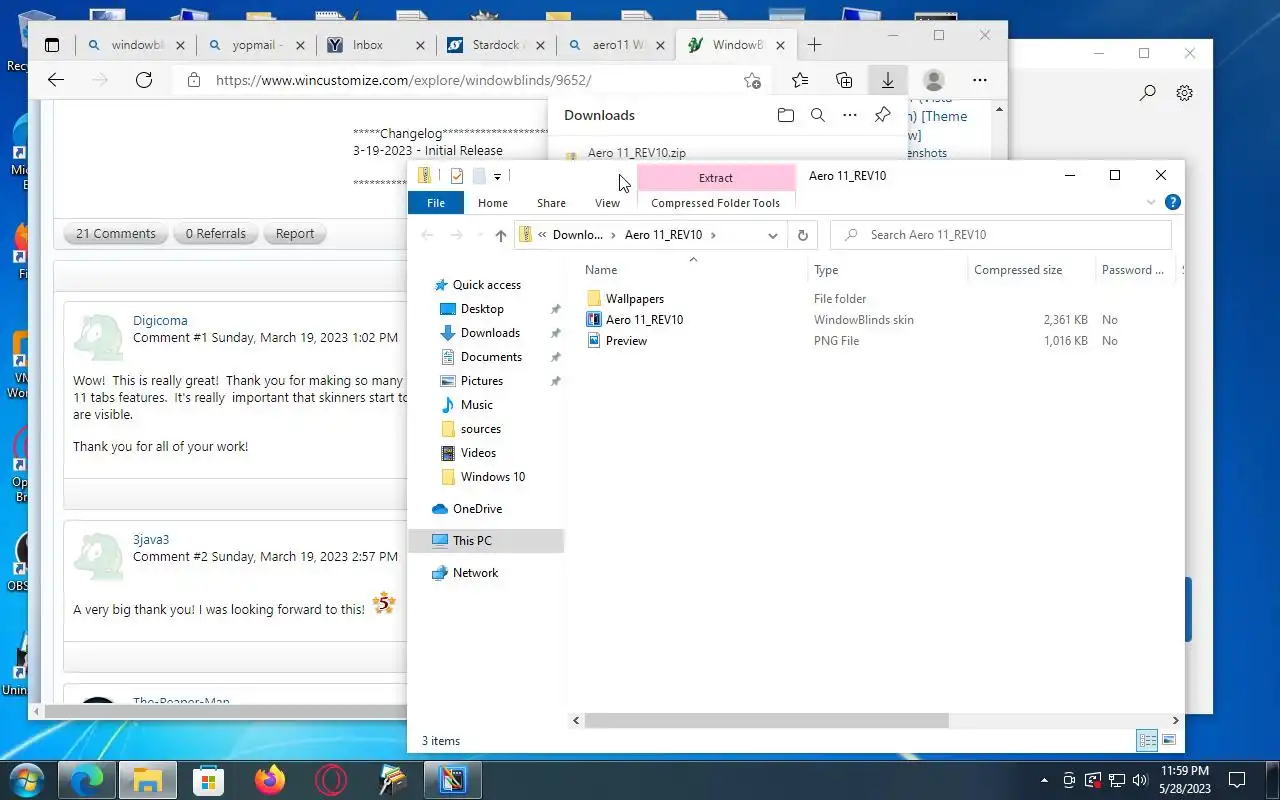Select the Wallpapers folder
The height and width of the screenshot is (800, 1280).
click(634, 299)
